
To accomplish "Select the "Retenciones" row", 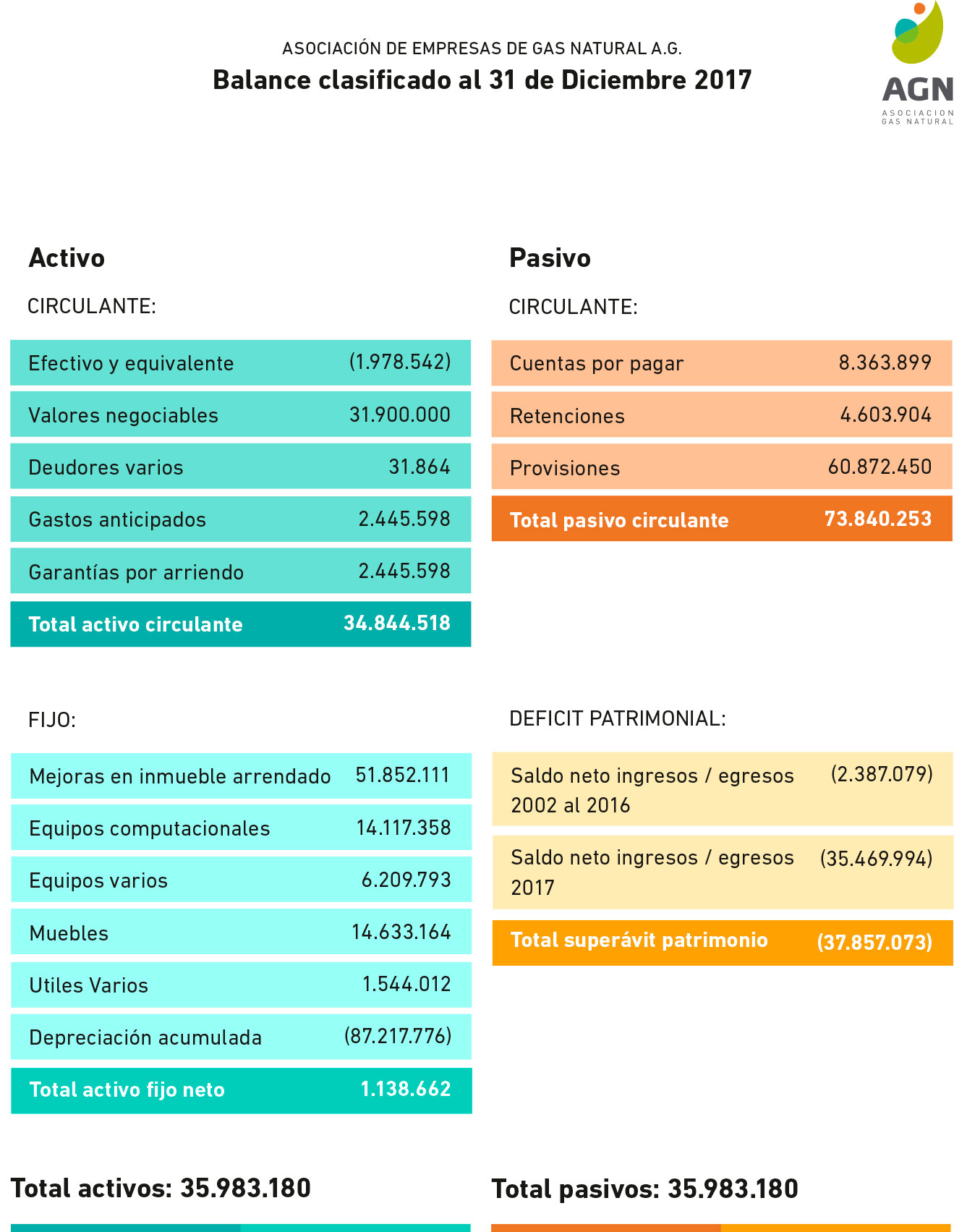I will tap(721, 415).
